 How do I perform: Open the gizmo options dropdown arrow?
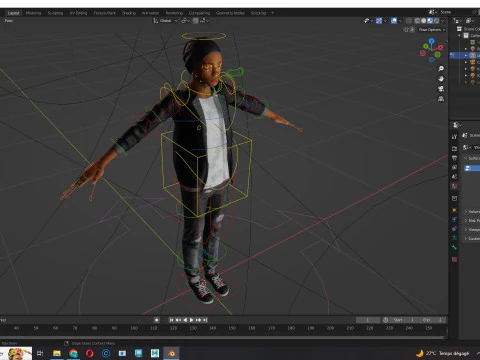pyautogui.click(x=385, y=21)
